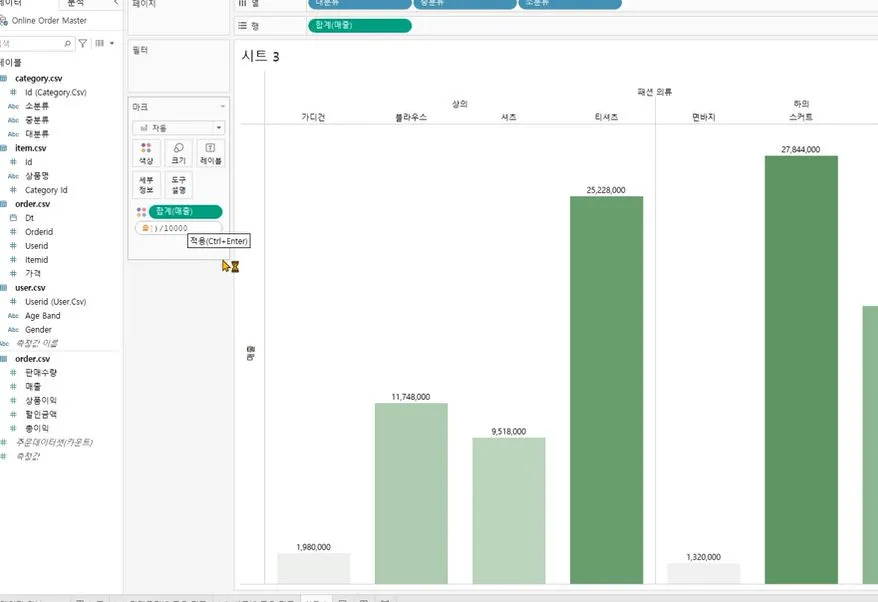Click the 매출 axis title
This screenshot has height=602, width=878.
pos(250,353)
